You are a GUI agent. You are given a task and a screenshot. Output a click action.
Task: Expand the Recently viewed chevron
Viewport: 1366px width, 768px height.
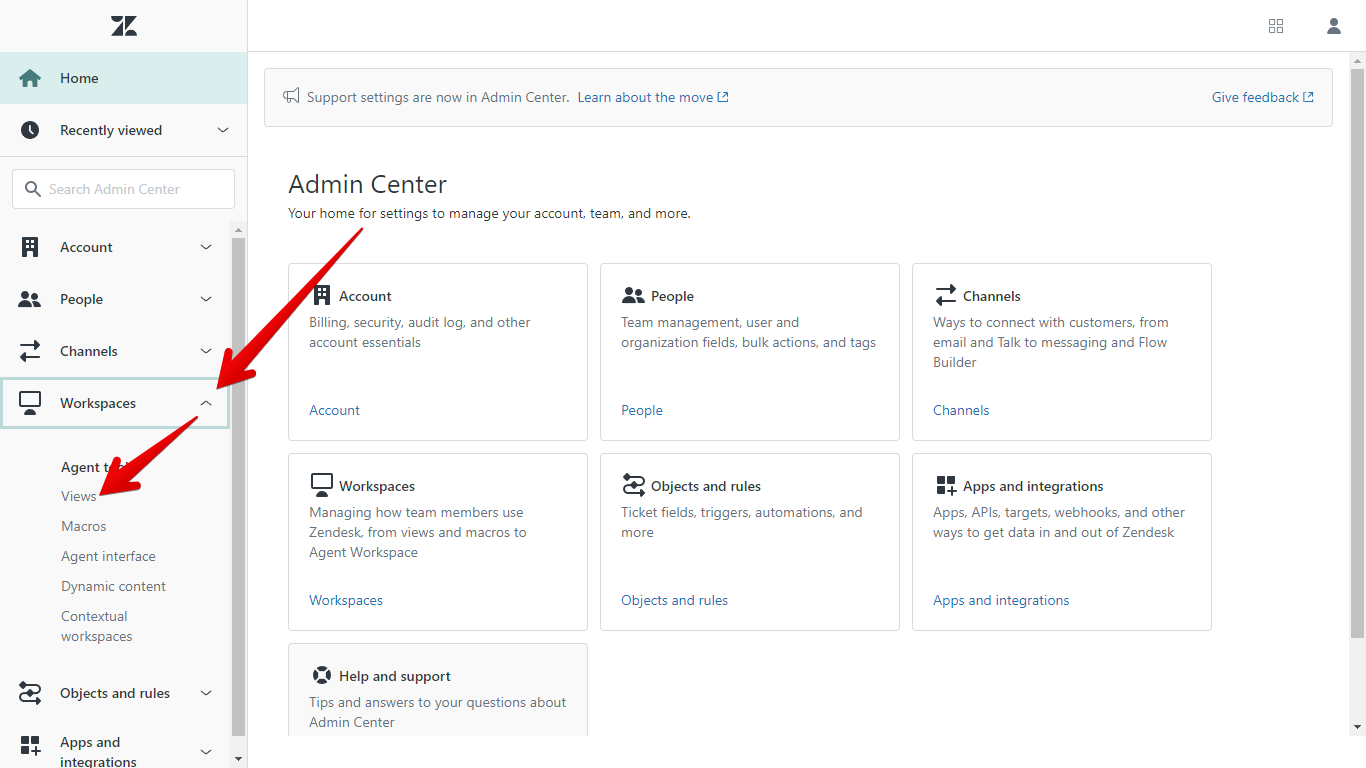[223, 130]
